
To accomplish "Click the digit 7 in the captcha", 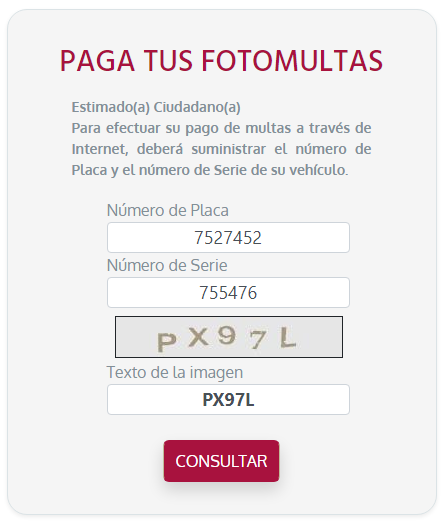I will click(258, 339).
